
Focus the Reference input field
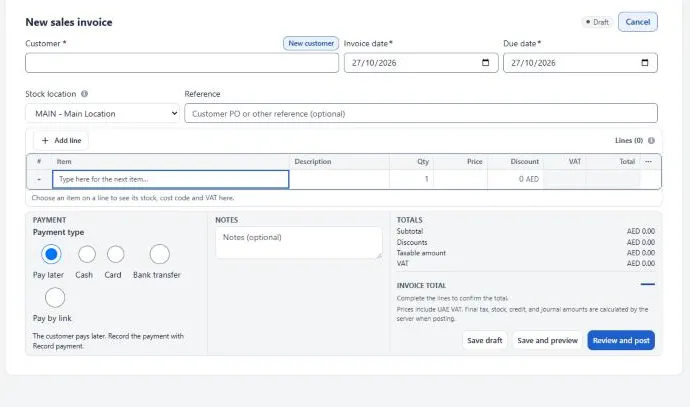coord(421,114)
